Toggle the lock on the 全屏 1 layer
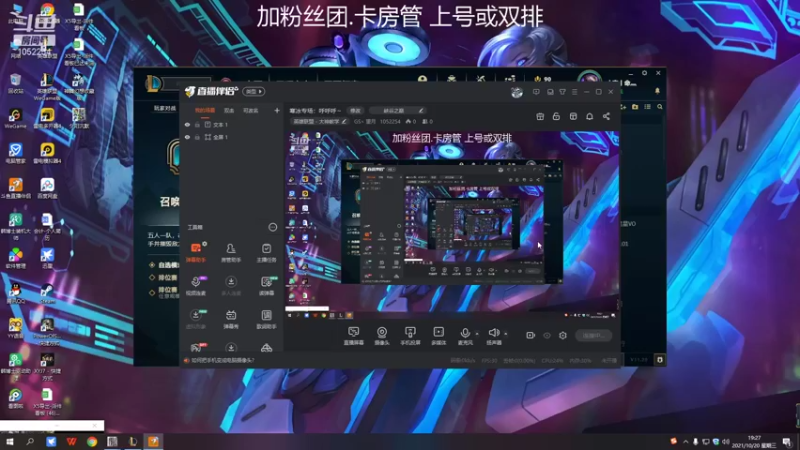 (197, 137)
